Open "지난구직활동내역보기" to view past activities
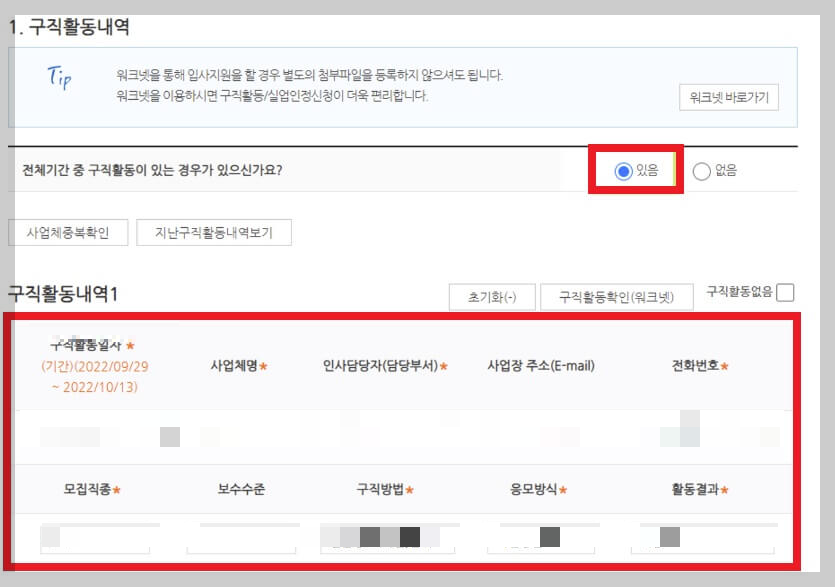Image resolution: width=835 pixels, height=587 pixels. tap(214, 231)
